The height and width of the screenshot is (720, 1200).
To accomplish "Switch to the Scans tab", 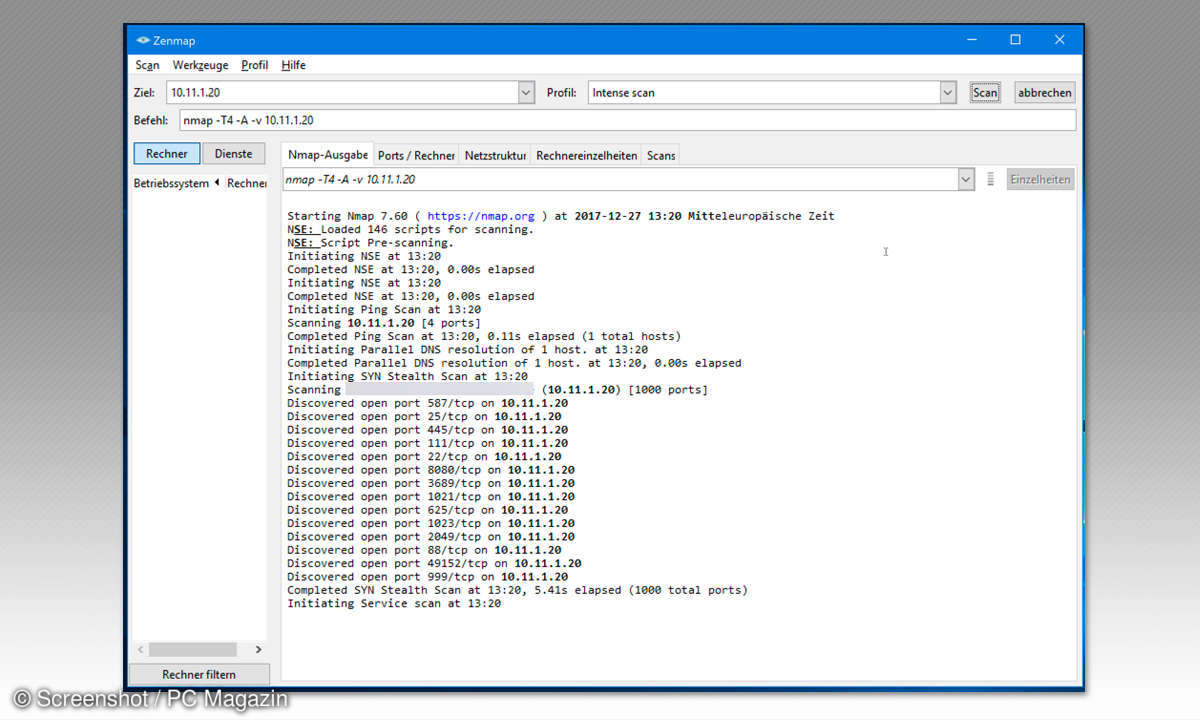I will (660, 155).
